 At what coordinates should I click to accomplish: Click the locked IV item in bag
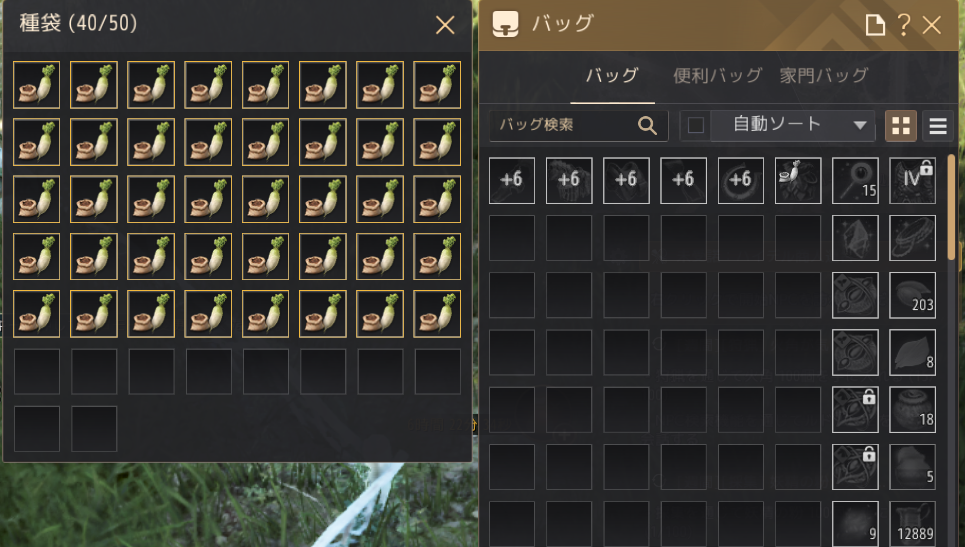[913, 180]
